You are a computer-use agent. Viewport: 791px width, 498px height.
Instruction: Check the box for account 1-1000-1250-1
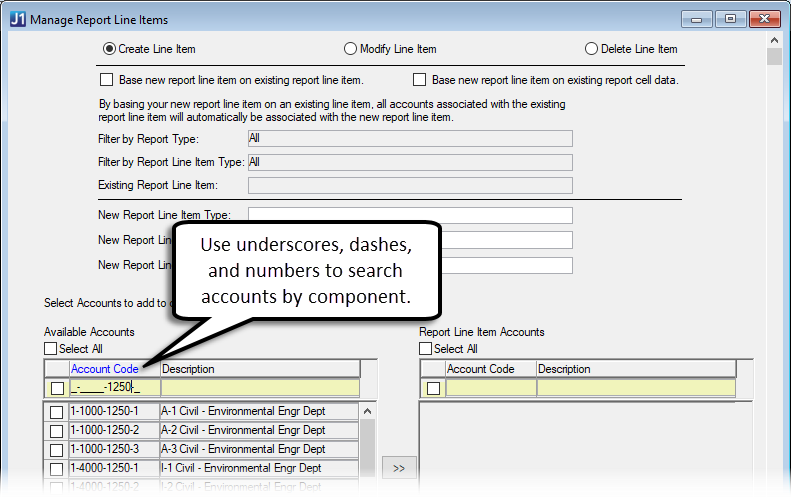click(56, 412)
